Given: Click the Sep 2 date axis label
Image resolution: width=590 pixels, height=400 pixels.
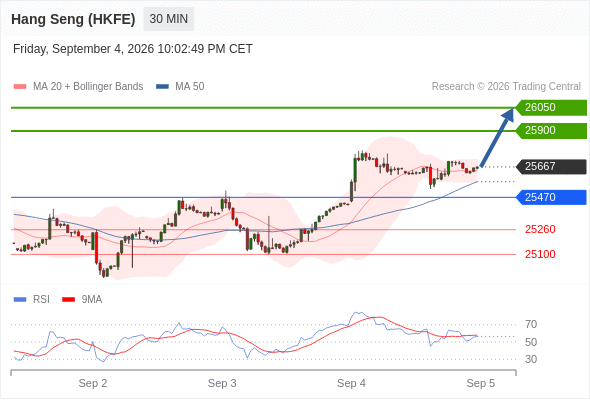Looking at the screenshot, I should (93, 383).
